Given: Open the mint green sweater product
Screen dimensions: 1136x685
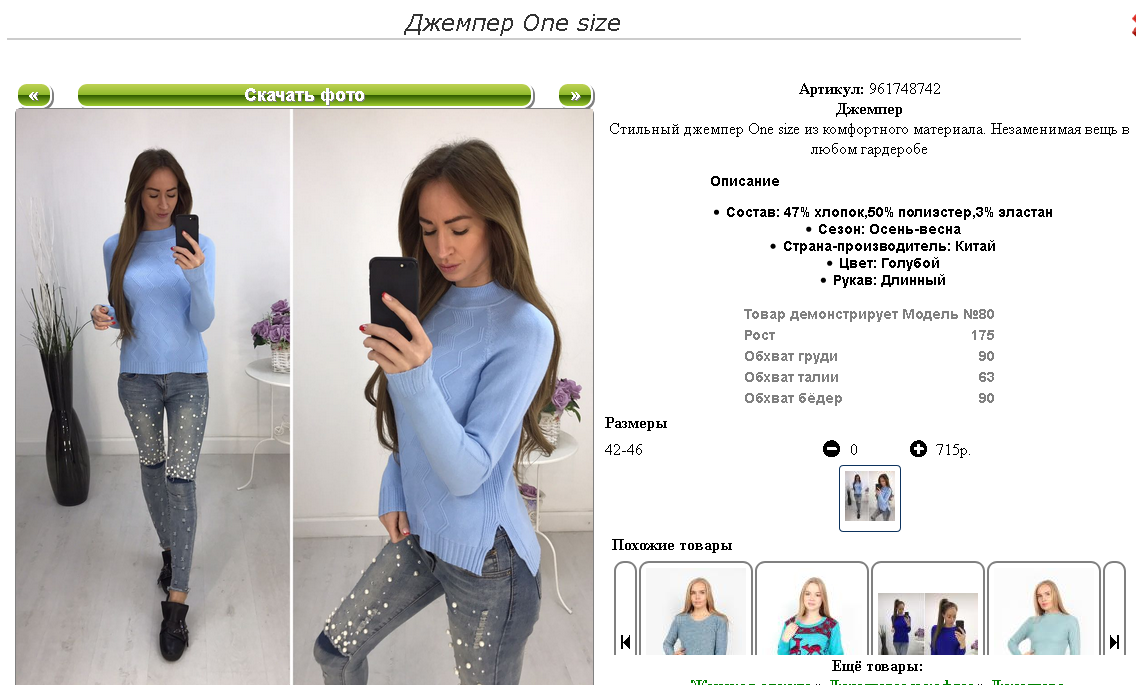Looking at the screenshot, I should pos(1043,609).
